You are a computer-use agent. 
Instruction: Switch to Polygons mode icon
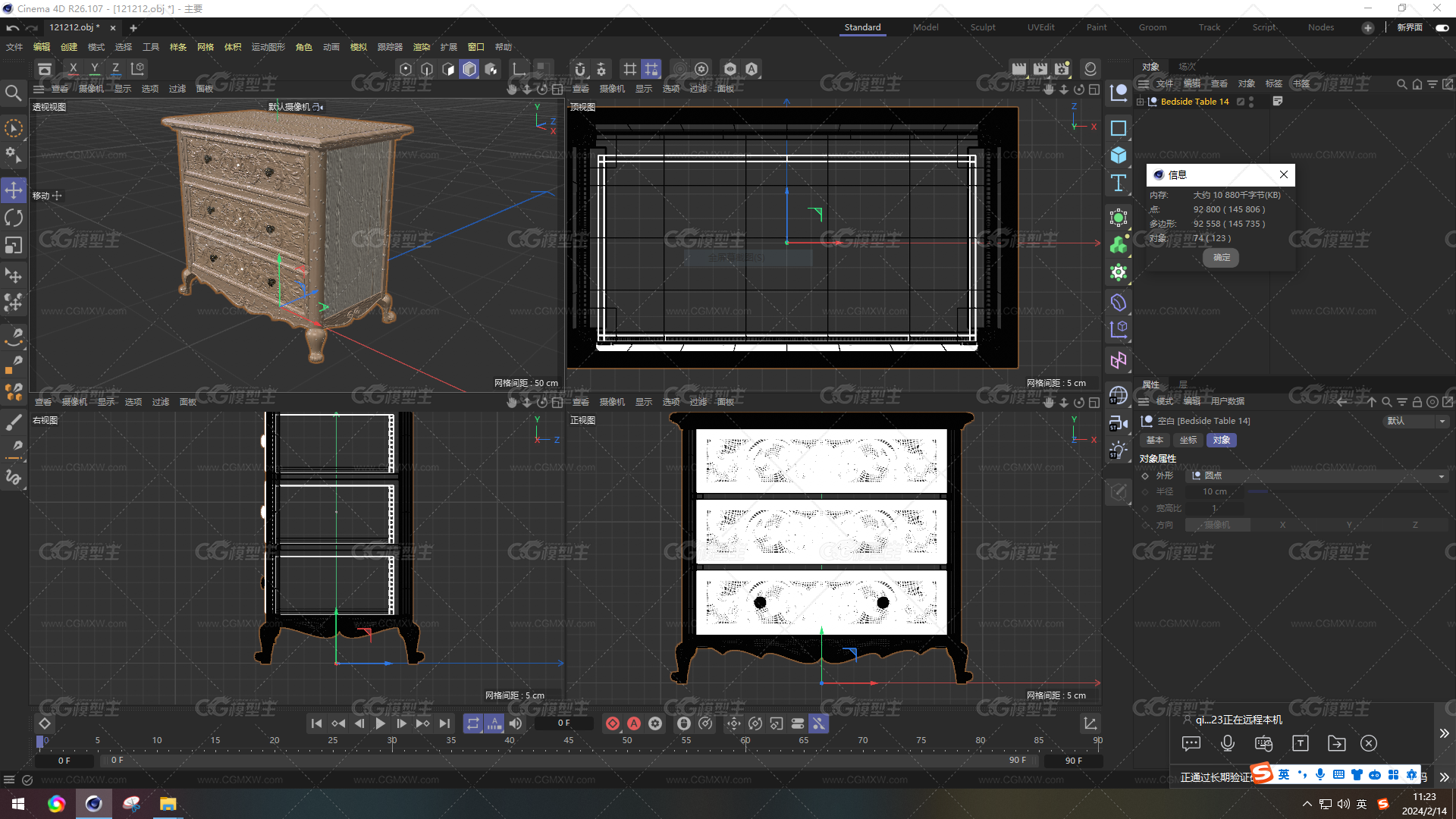(x=448, y=69)
